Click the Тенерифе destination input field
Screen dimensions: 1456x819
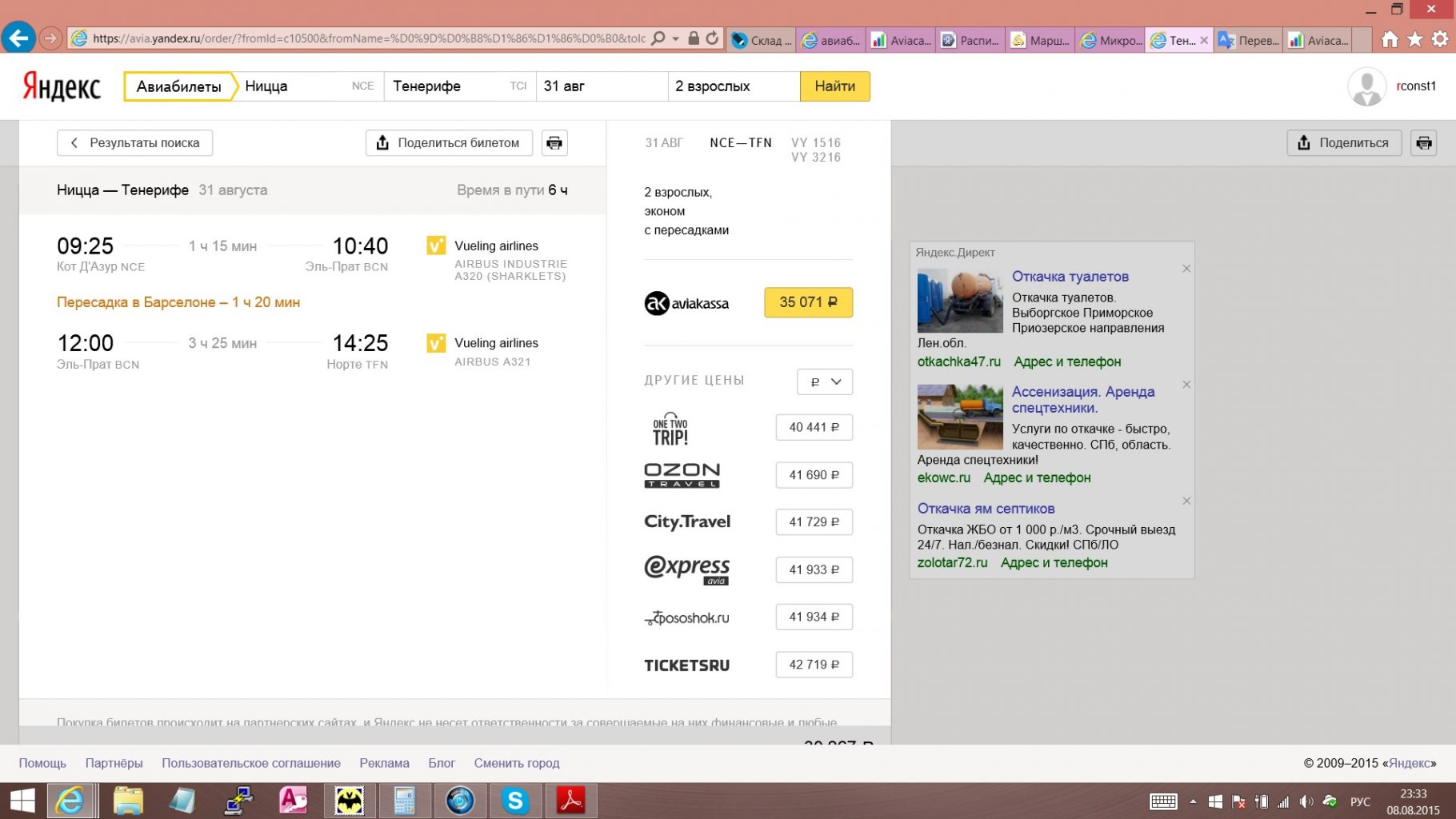click(x=460, y=86)
